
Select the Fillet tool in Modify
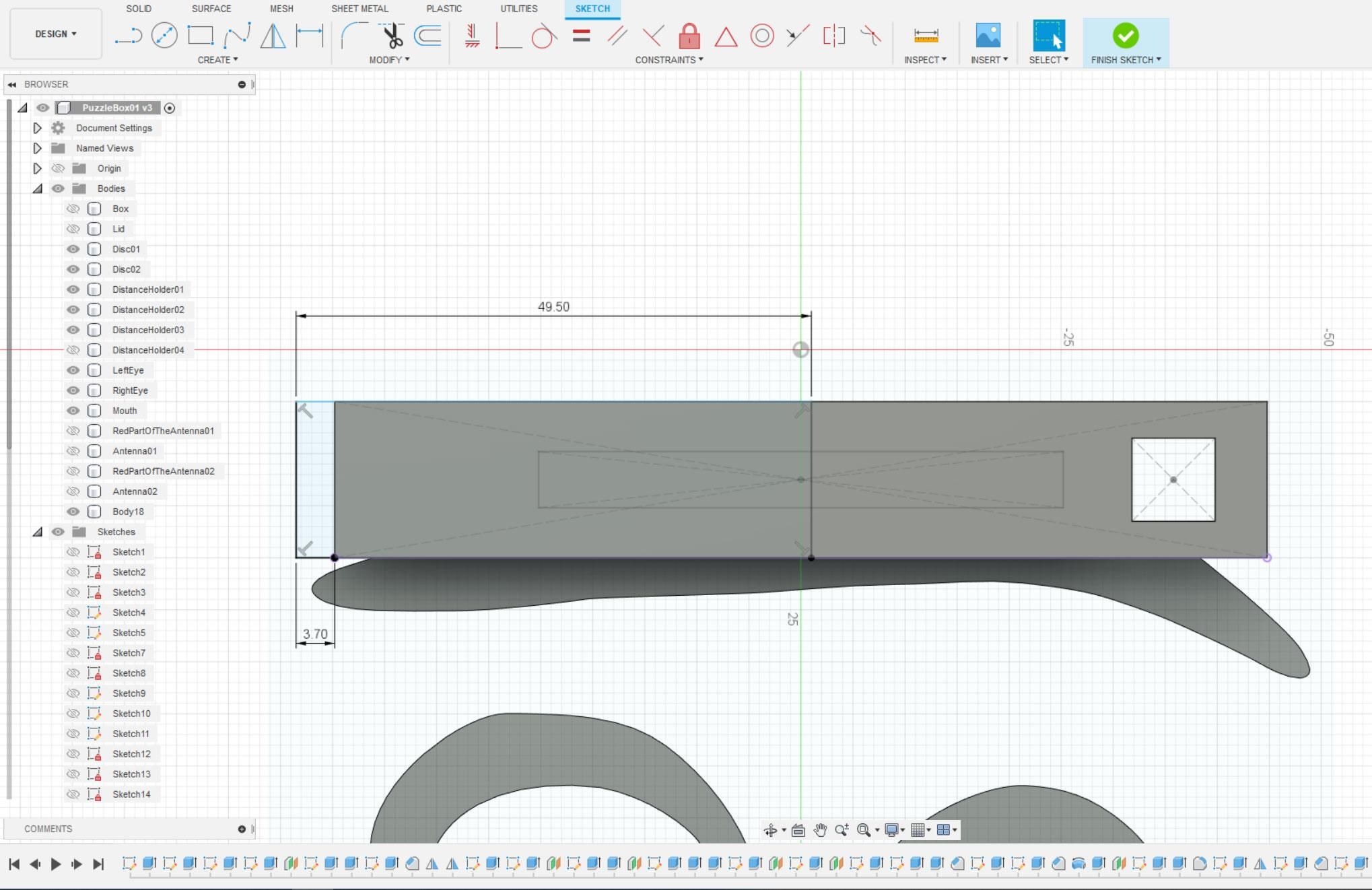tap(354, 35)
